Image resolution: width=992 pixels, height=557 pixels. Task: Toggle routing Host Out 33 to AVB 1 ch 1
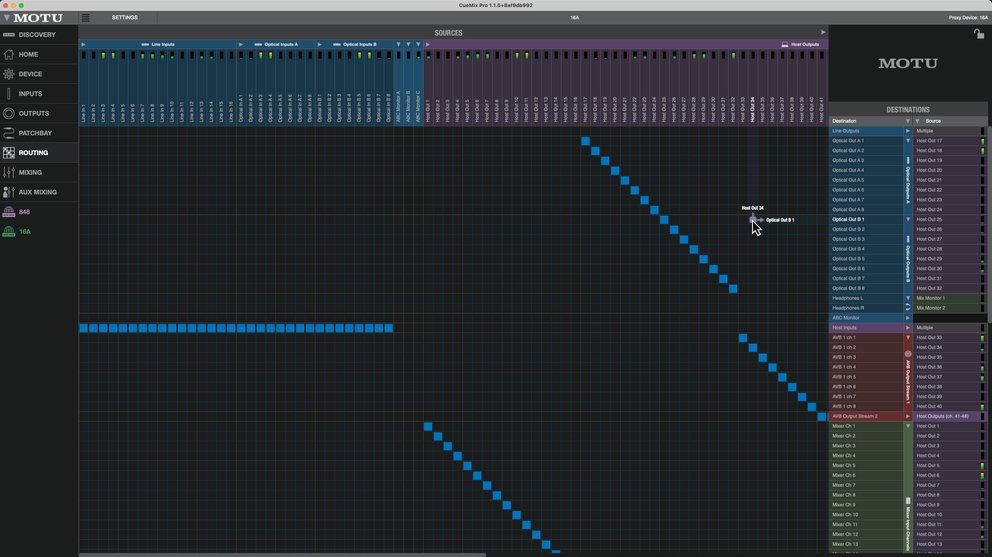tap(743, 337)
